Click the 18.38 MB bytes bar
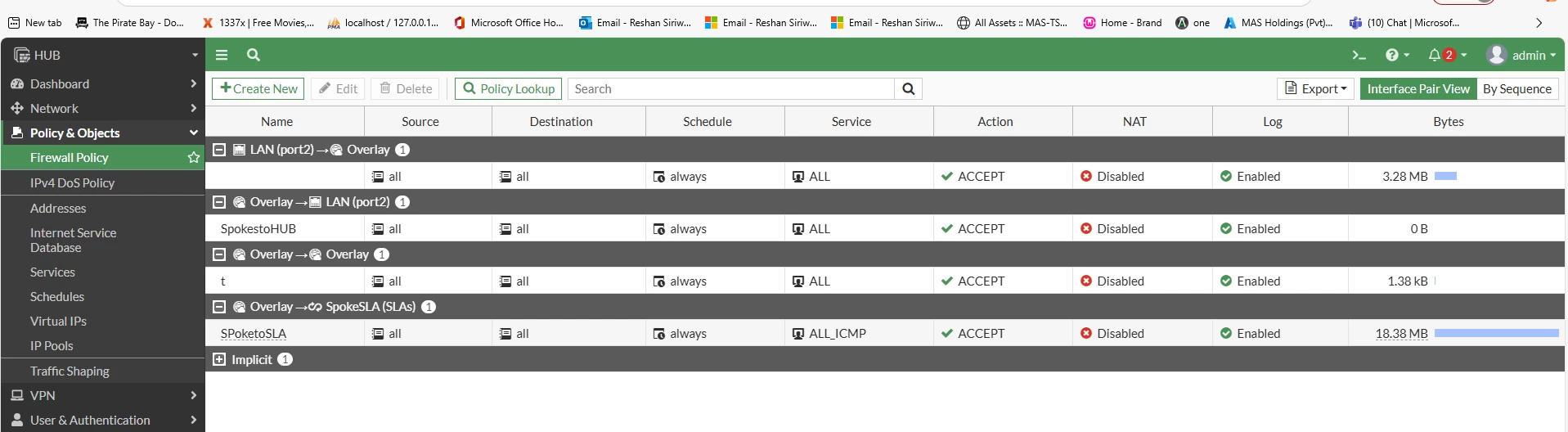The image size is (1568, 432). click(x=1496, y=333)
